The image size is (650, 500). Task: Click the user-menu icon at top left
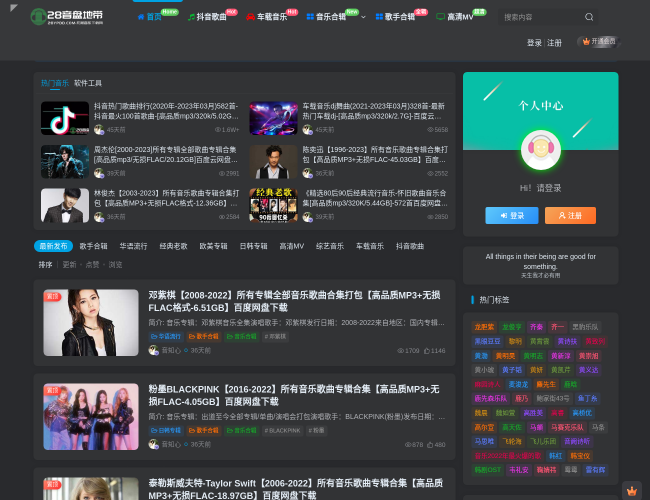(x=13, y=8)
